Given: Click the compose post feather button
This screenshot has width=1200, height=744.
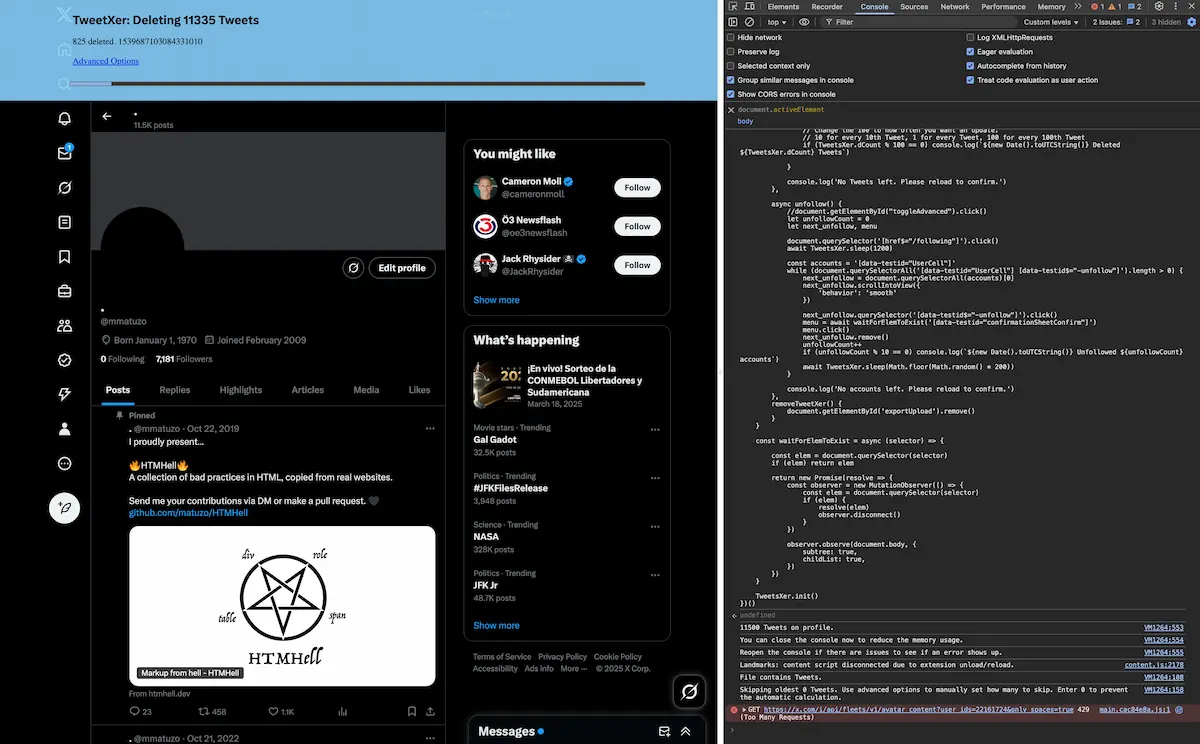Looking at the screenshot, I should (x=65, y=508).
